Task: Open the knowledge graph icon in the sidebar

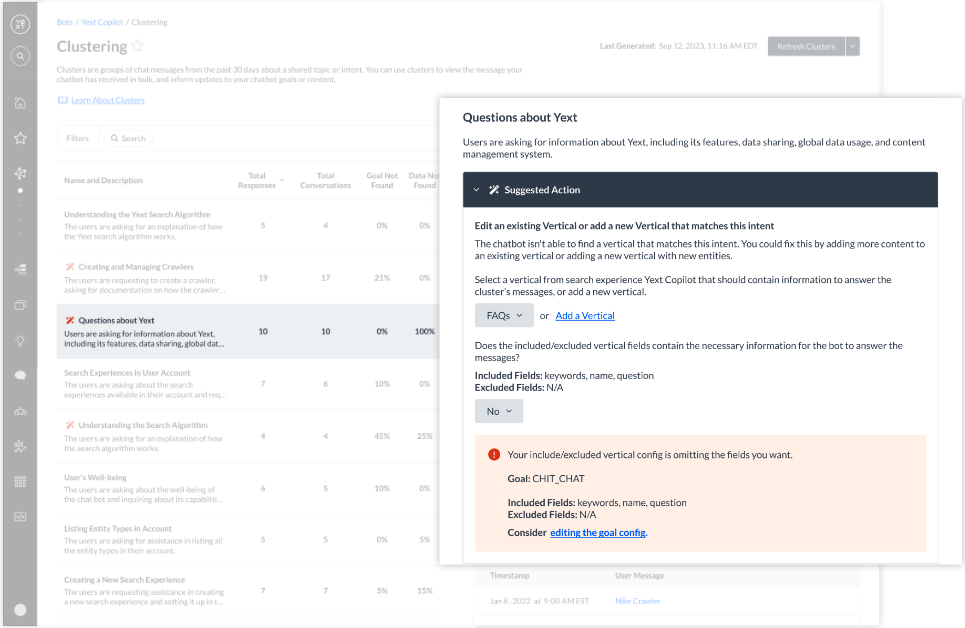Action: [x=20, y=173]
